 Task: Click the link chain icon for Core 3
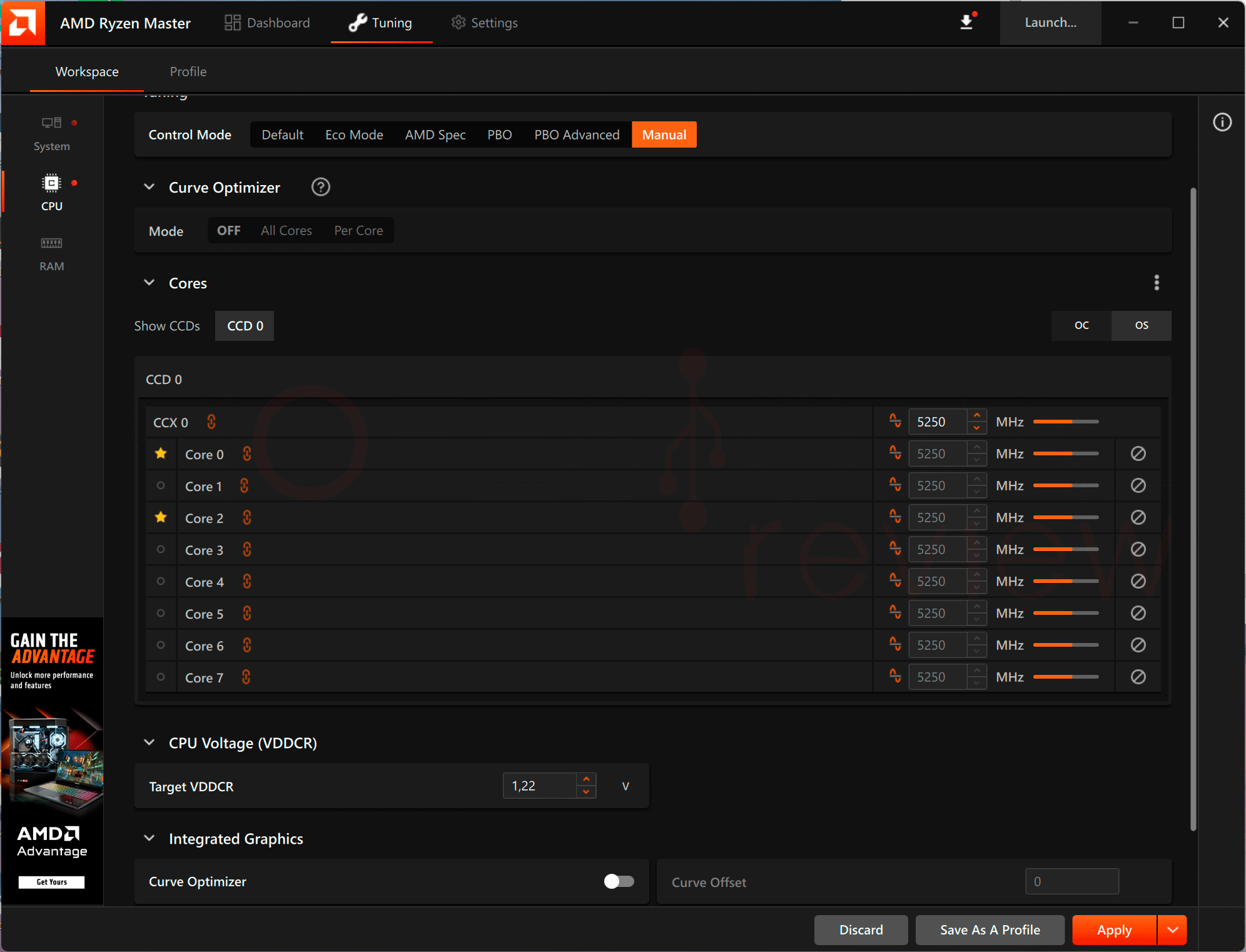(x=247, y=550)
